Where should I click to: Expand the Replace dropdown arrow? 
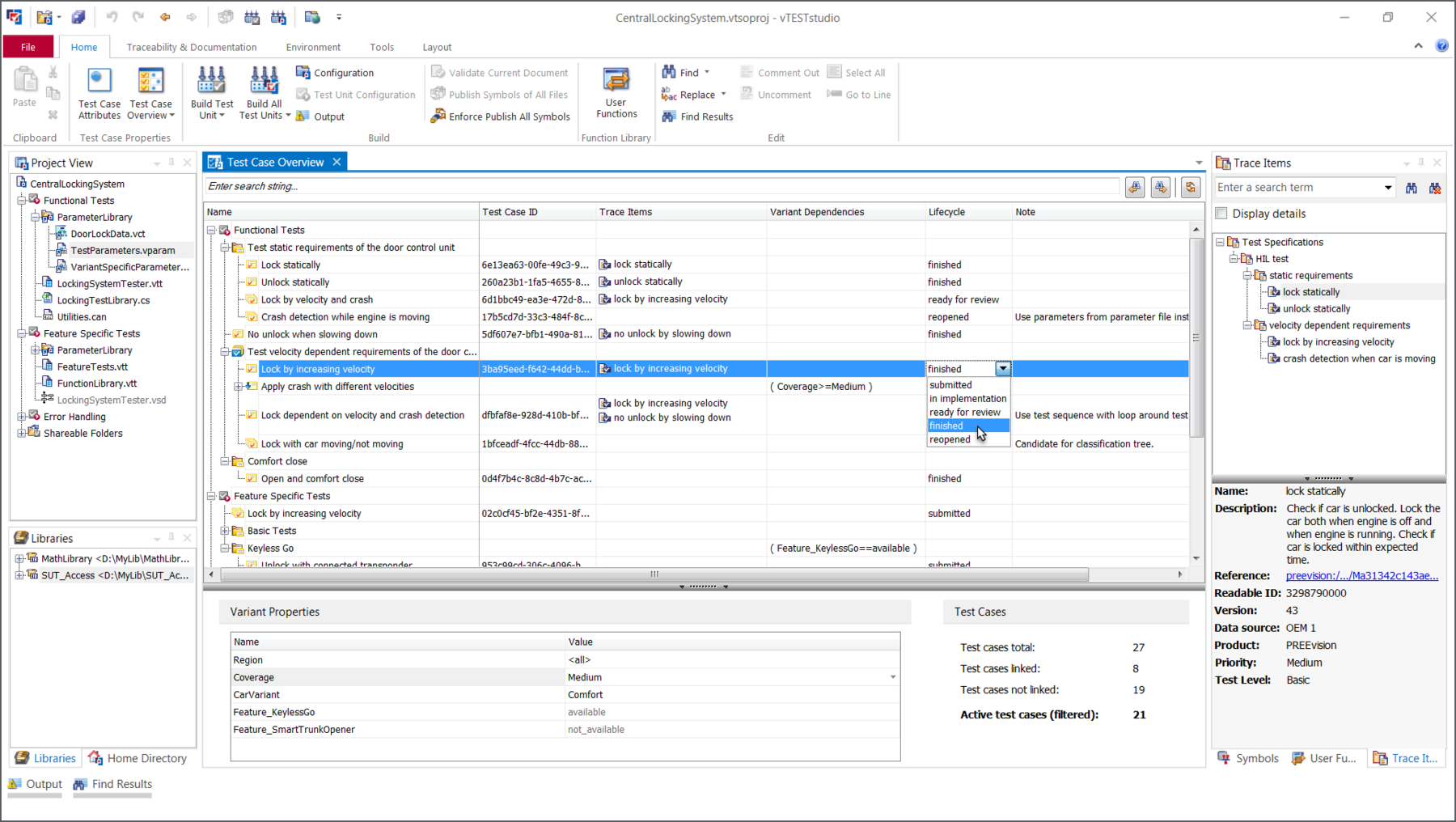723,95
